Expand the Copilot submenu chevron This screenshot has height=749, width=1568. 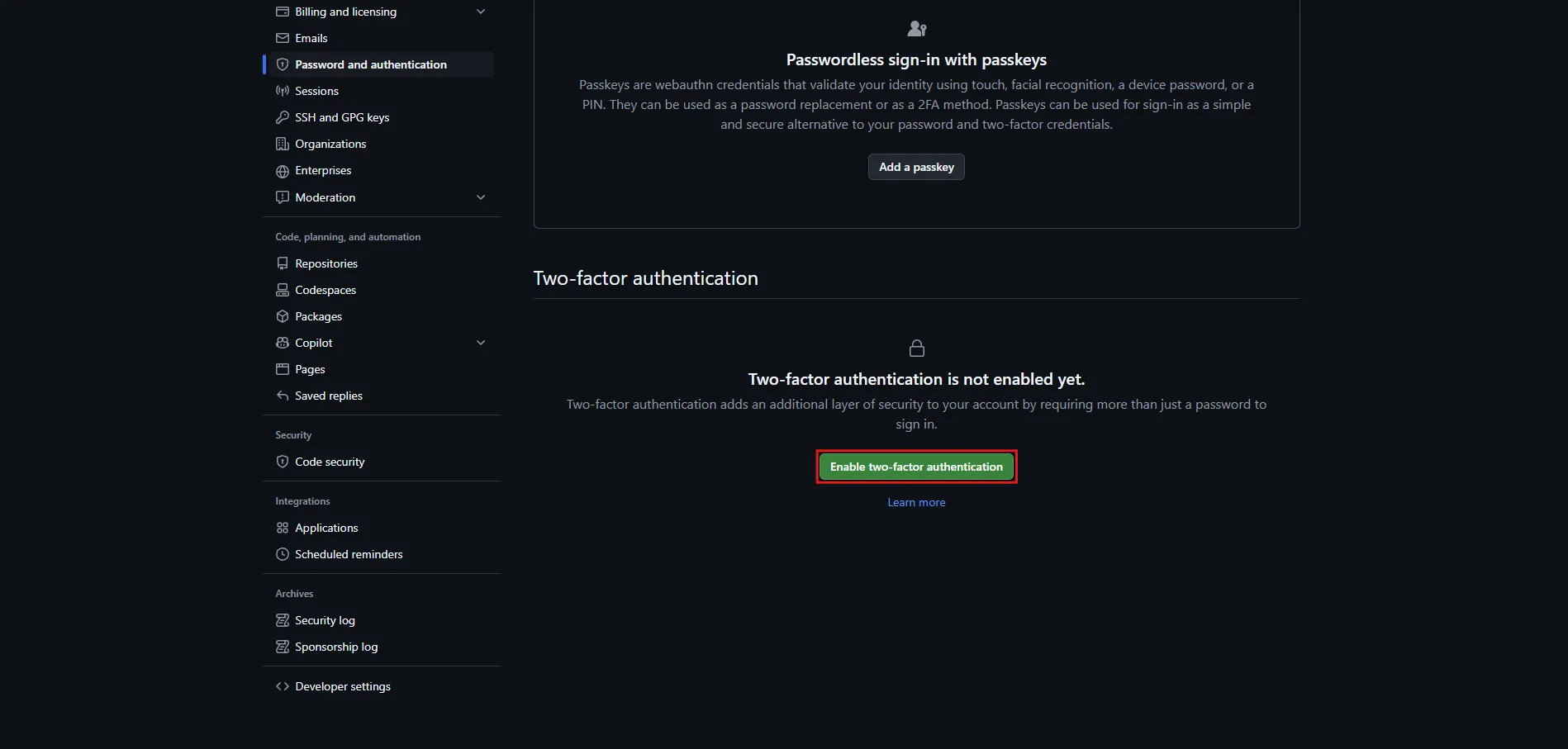(x=481, y=343)
